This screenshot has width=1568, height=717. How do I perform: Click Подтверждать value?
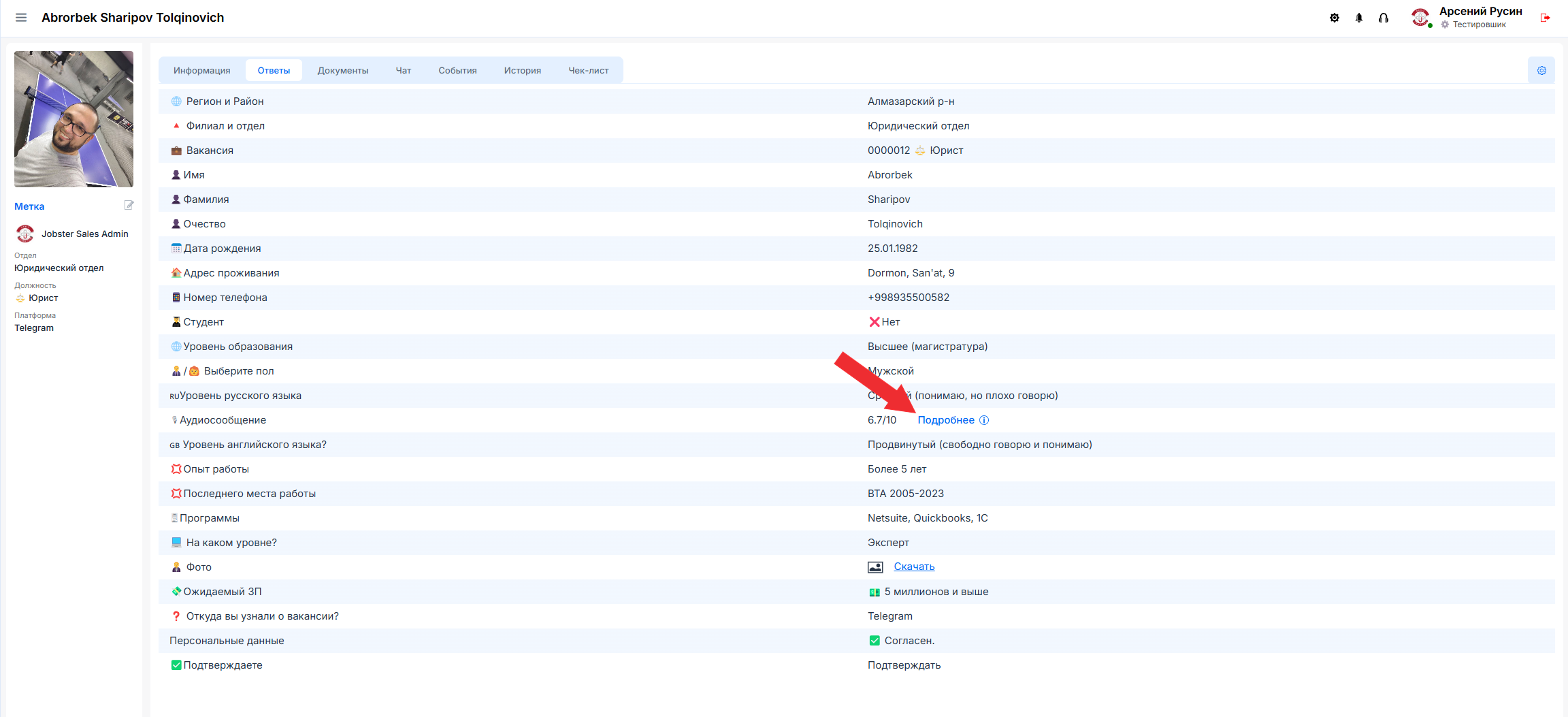click(x=904, y=665)
